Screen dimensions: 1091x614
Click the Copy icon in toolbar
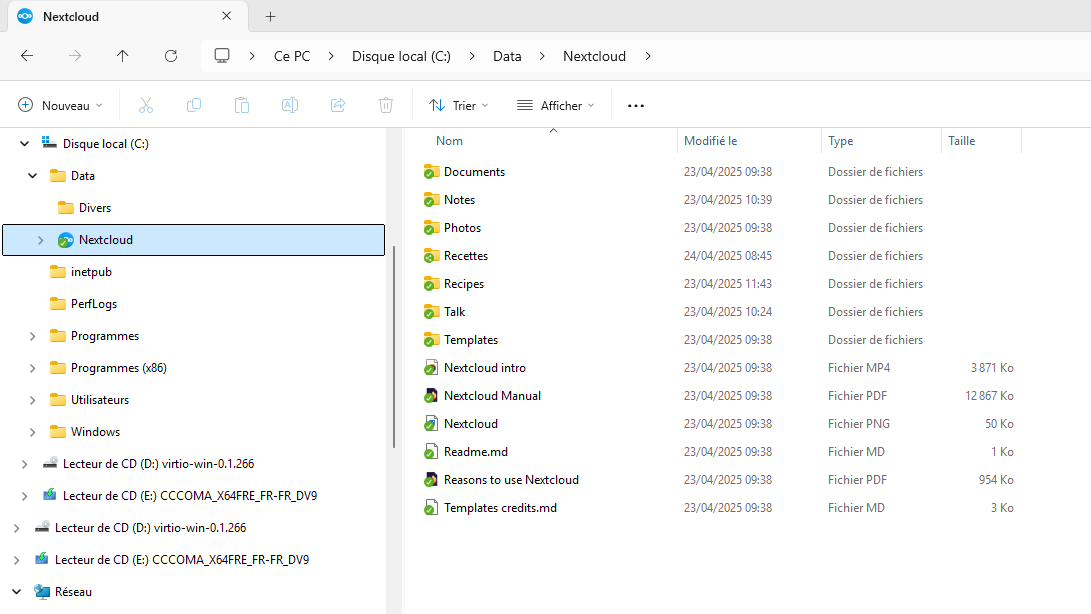click(194, 105)
